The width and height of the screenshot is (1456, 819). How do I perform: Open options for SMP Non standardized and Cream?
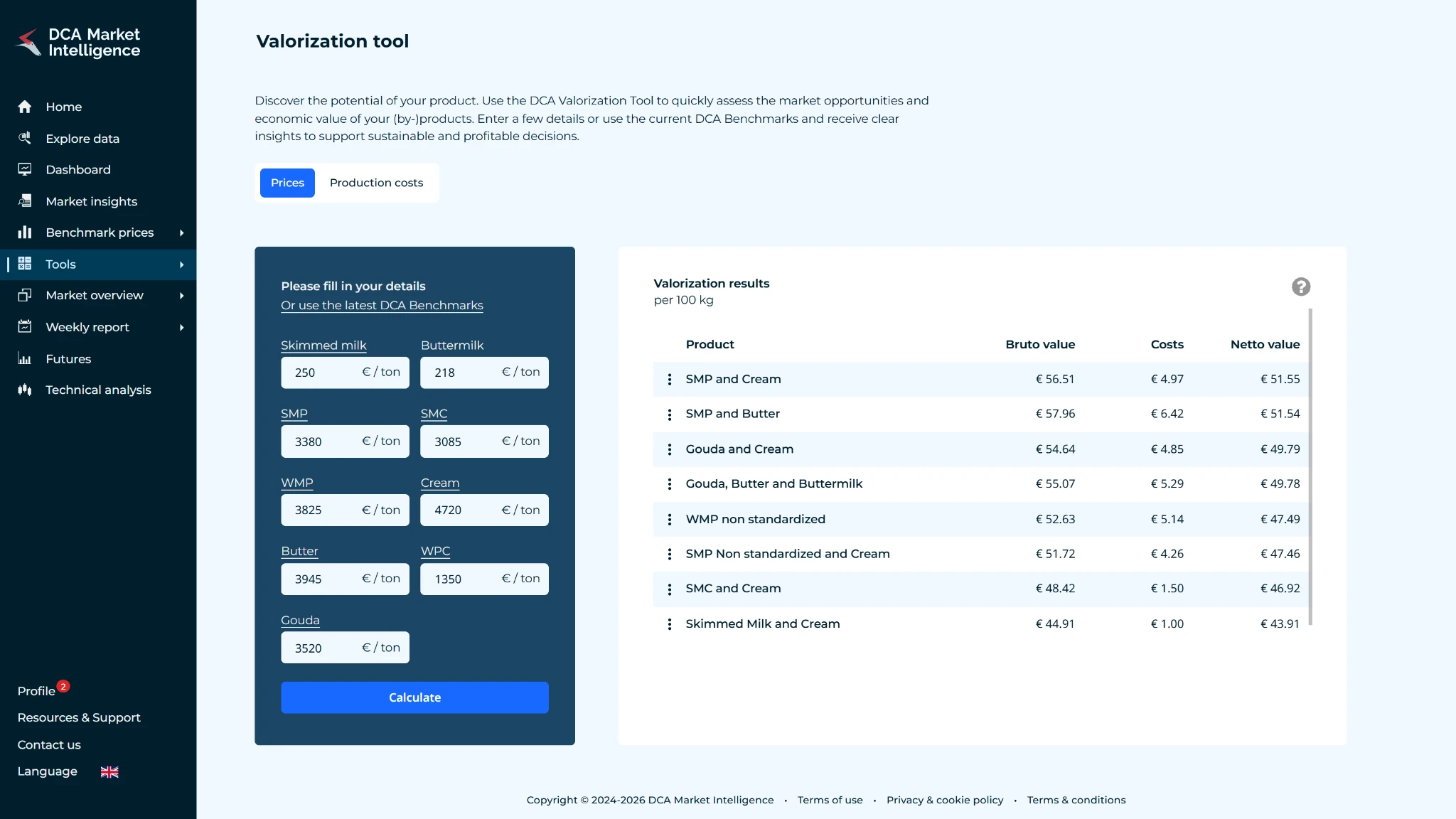coord(669,555)
